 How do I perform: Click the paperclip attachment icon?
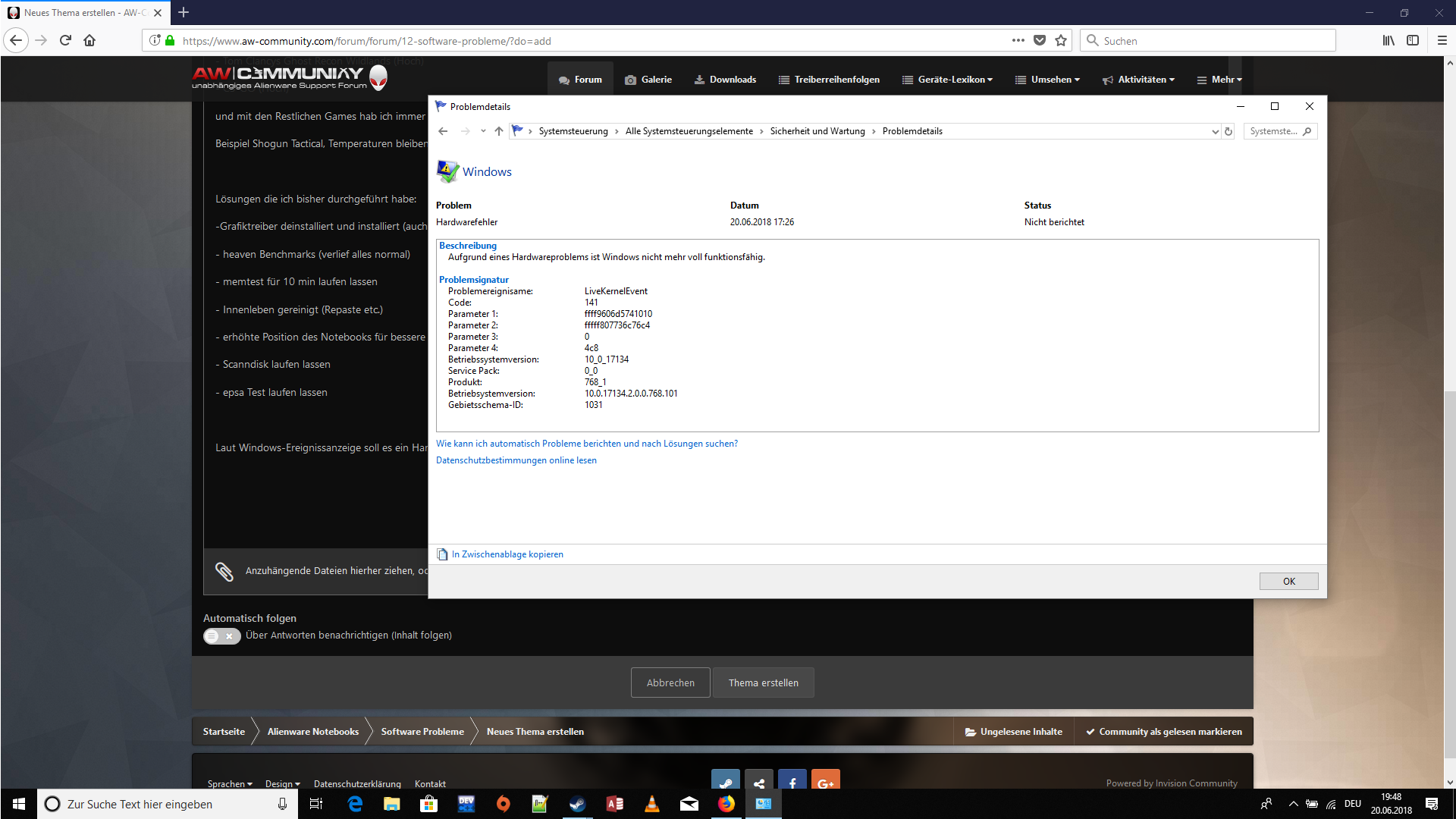tap(224, 571)
